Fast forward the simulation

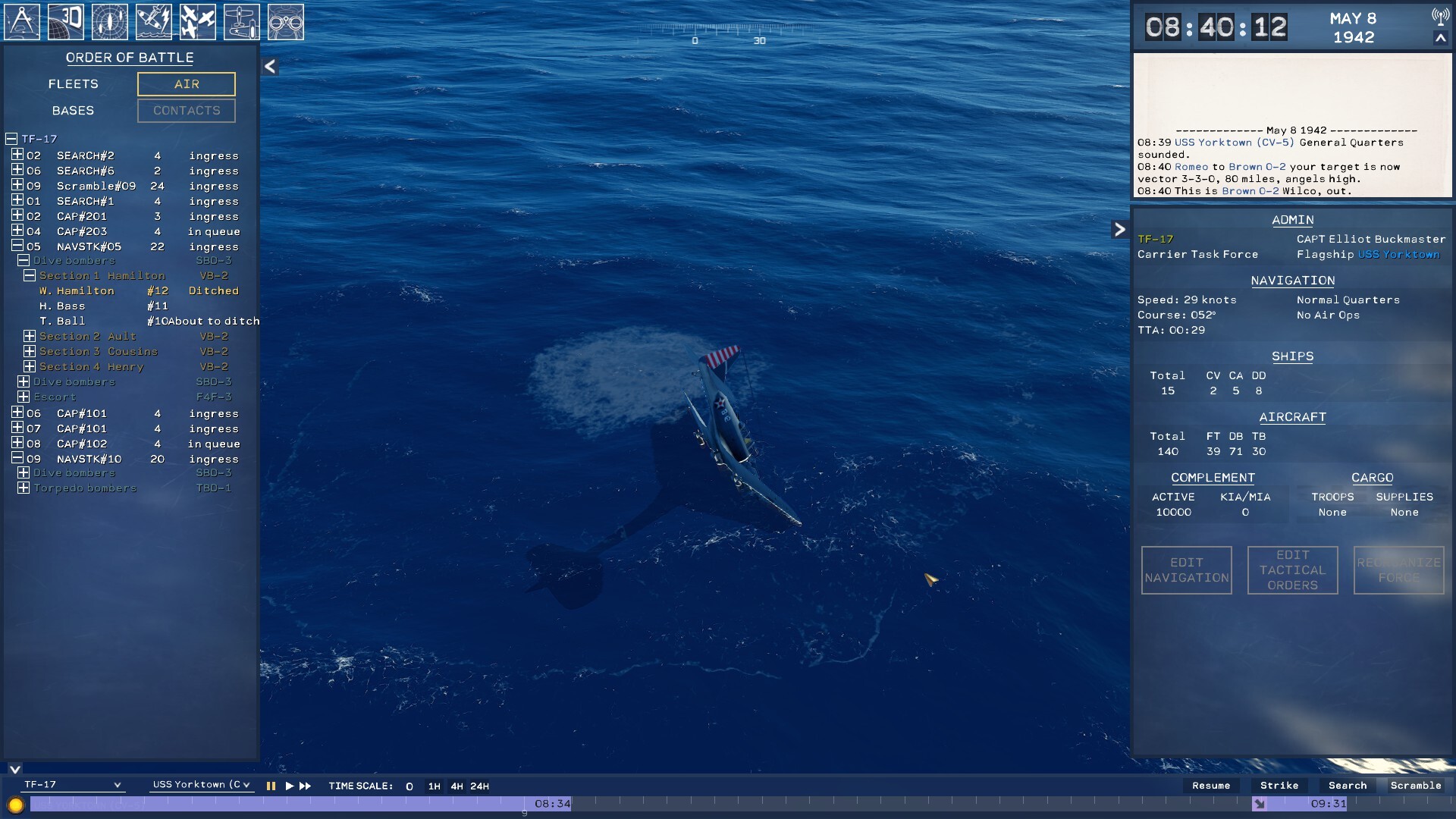coord(305,786)
